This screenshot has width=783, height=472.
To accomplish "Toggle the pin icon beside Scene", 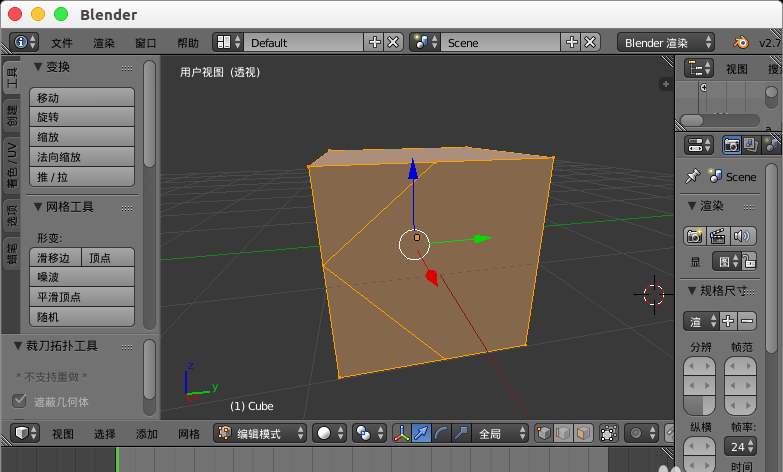I will [x=693, y=176].
